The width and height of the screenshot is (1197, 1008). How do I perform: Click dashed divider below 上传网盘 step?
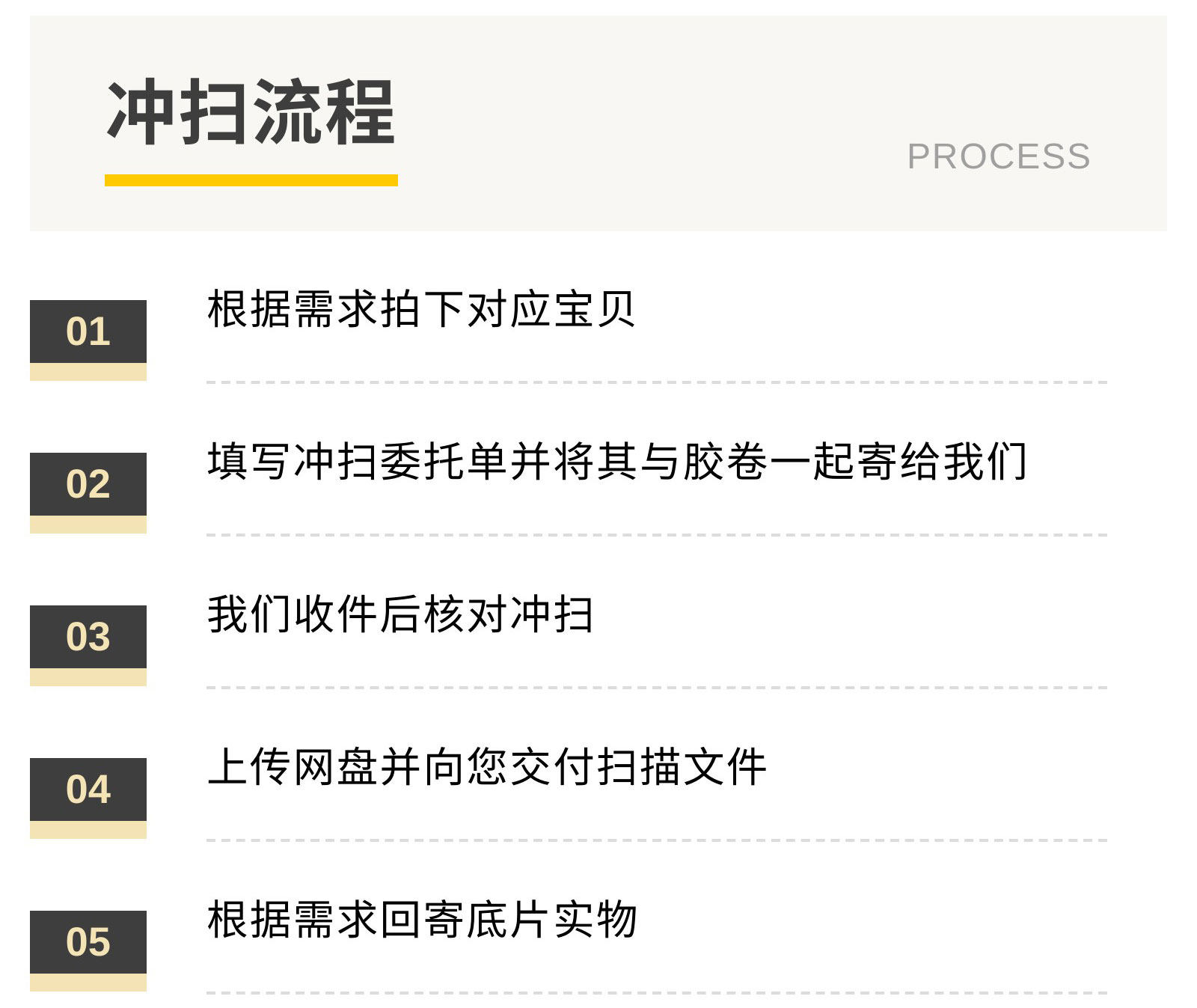[x=657, y=840]
